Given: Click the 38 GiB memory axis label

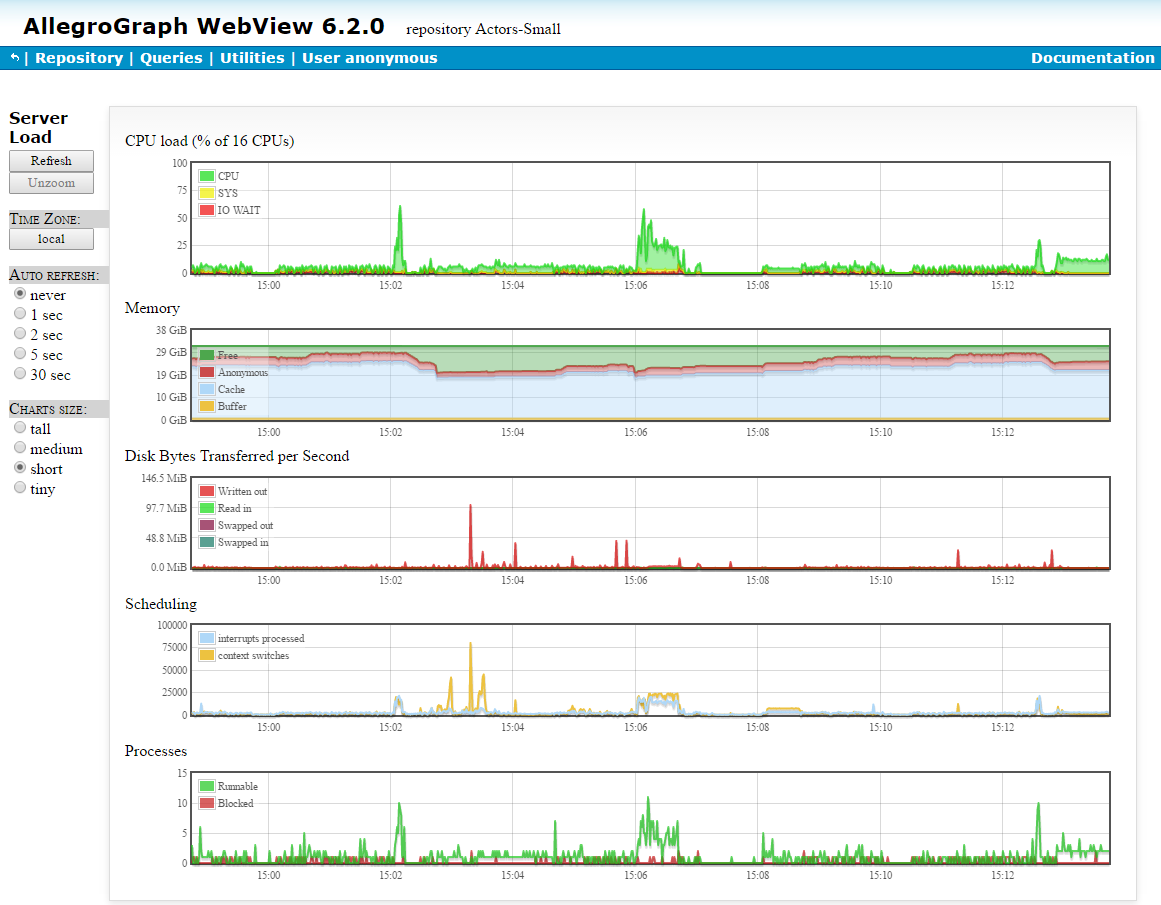Looking at the screenshot, I should pos(171,330).
